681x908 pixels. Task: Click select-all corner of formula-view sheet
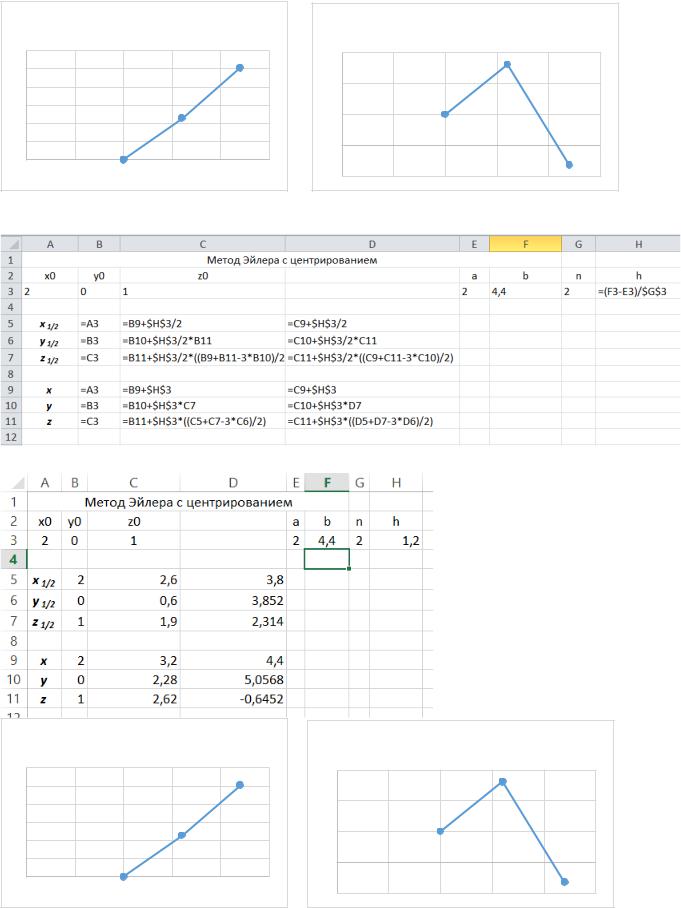[11, 244]
